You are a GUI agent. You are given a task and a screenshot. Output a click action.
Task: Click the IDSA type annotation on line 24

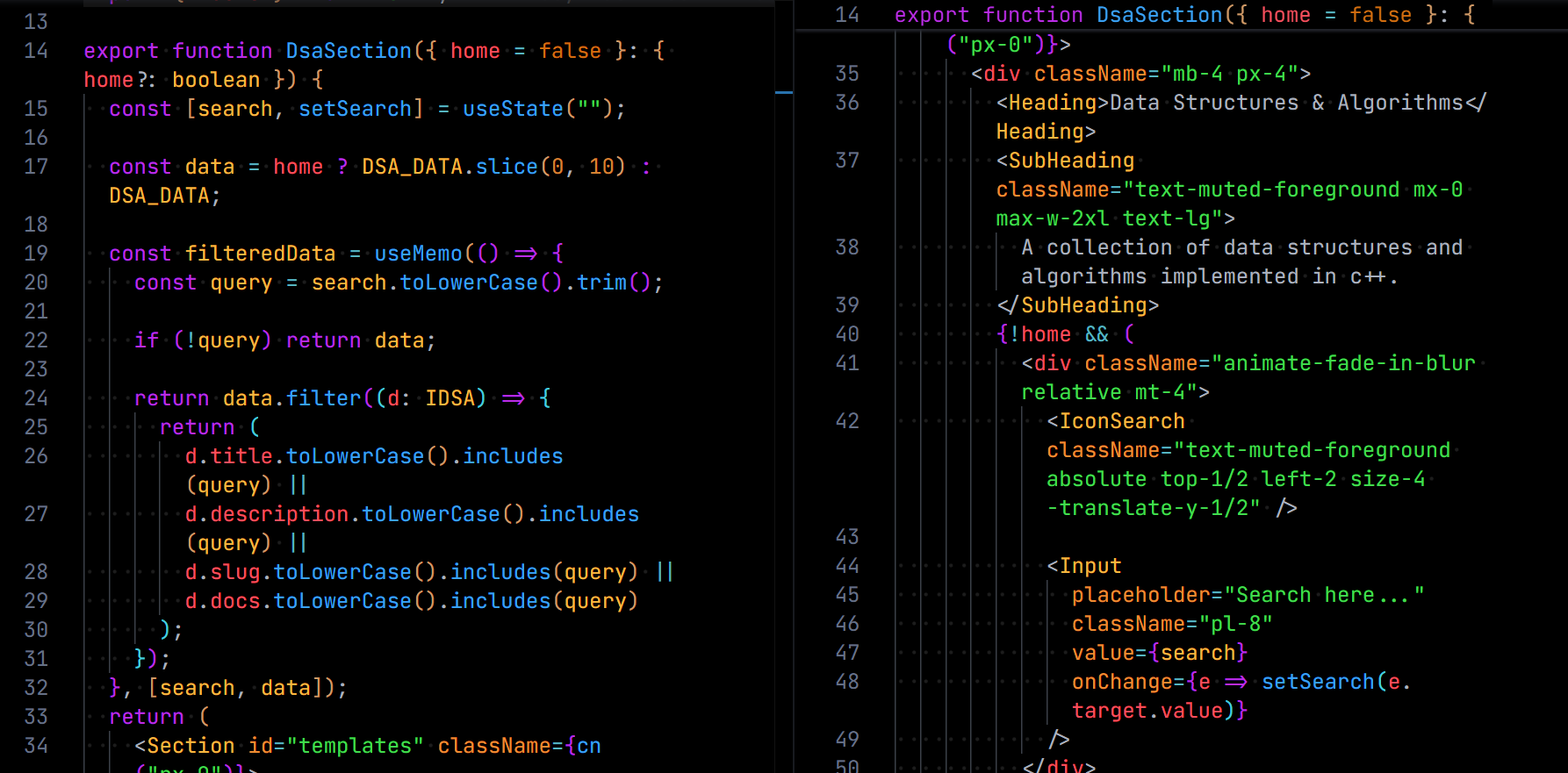(x=450, y=398)
